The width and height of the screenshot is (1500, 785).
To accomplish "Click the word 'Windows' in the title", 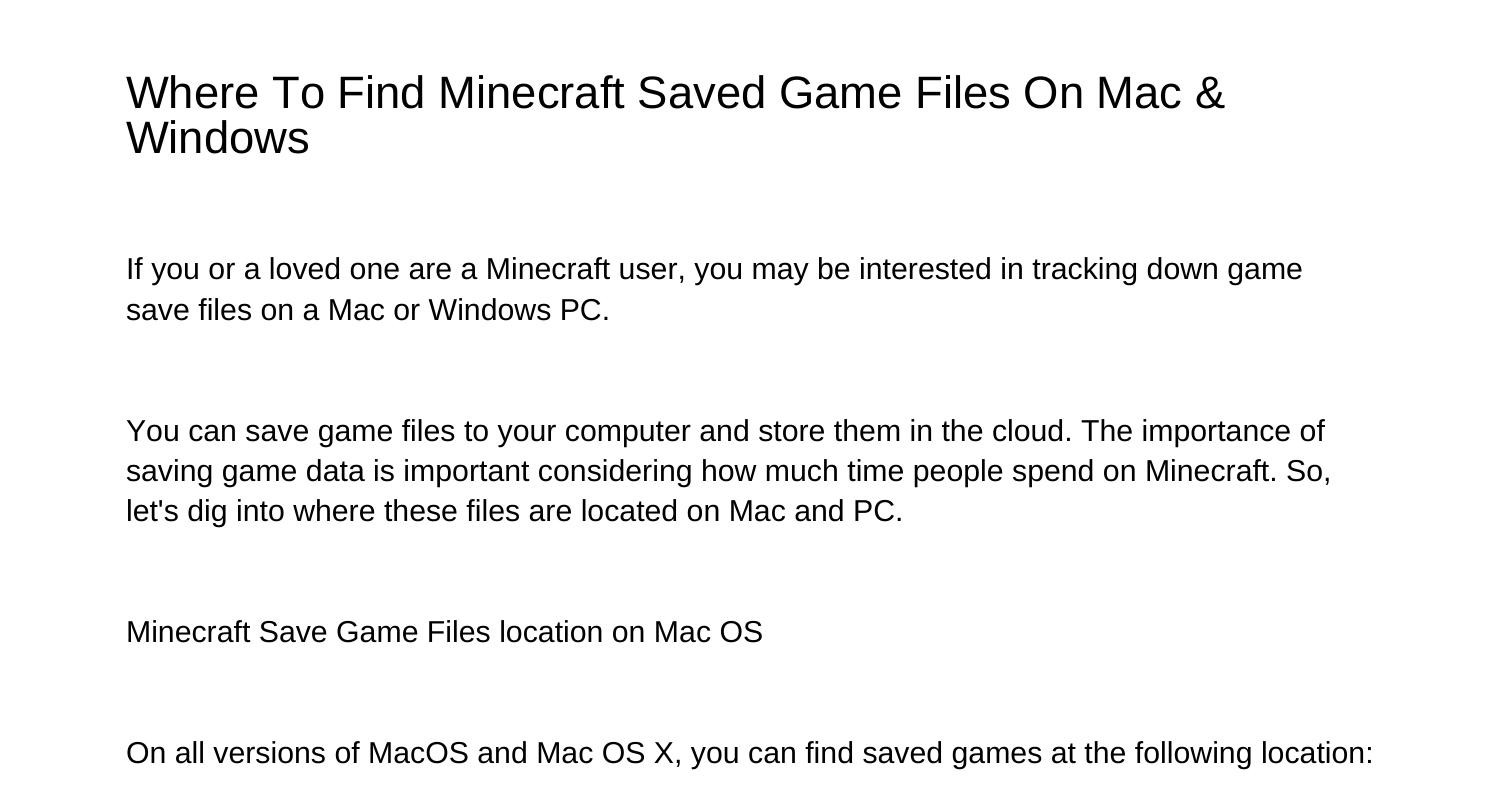I will (218, 138).
